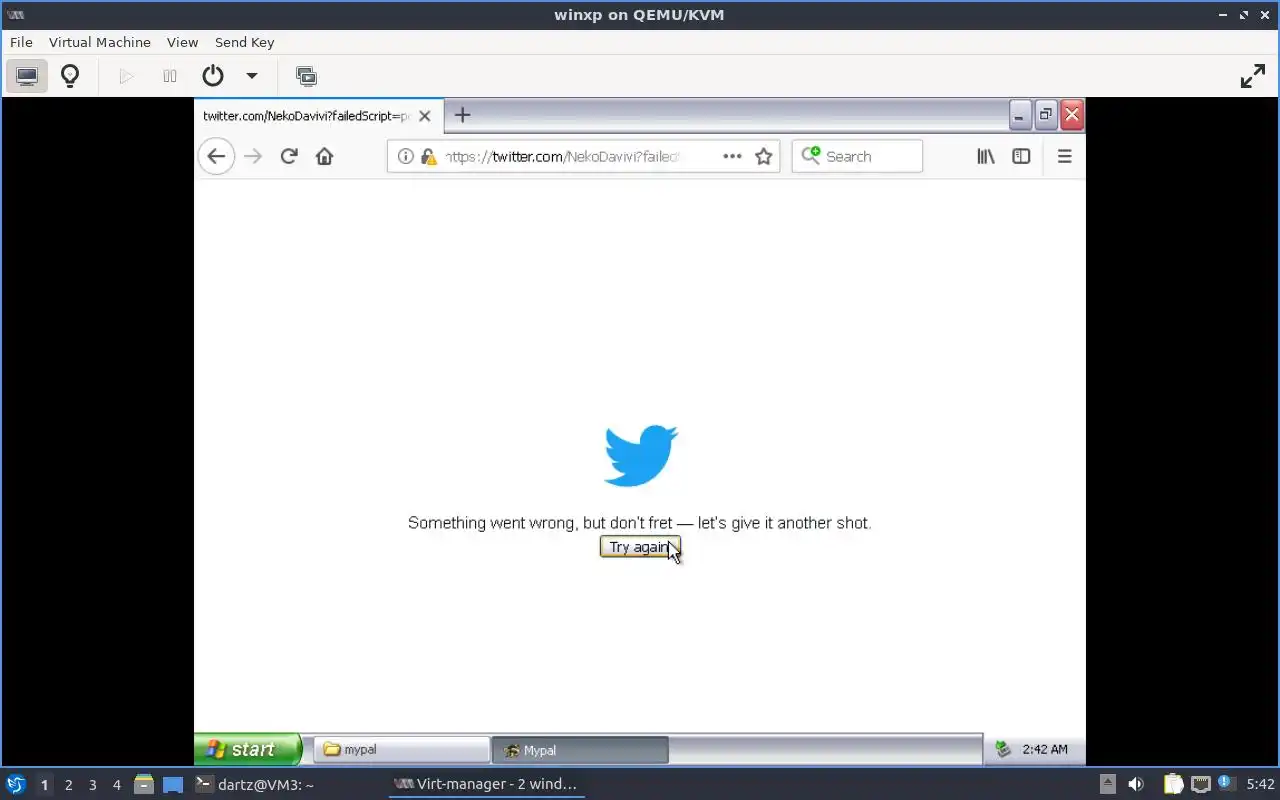
Task: Select the twitter.com/NekoDavivi browser tab
Action: pyautogui.click(x=306, y=116)
